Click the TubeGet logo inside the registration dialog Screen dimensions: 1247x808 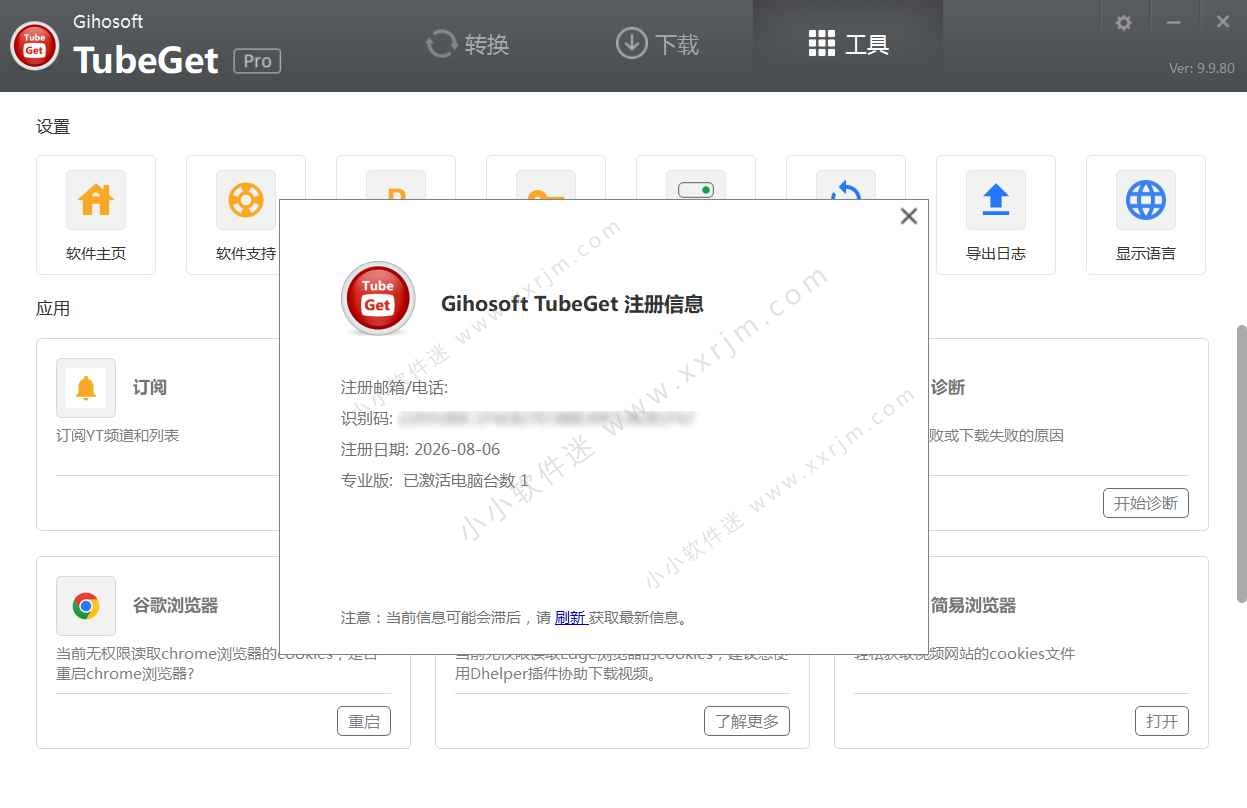pos(378,298)
